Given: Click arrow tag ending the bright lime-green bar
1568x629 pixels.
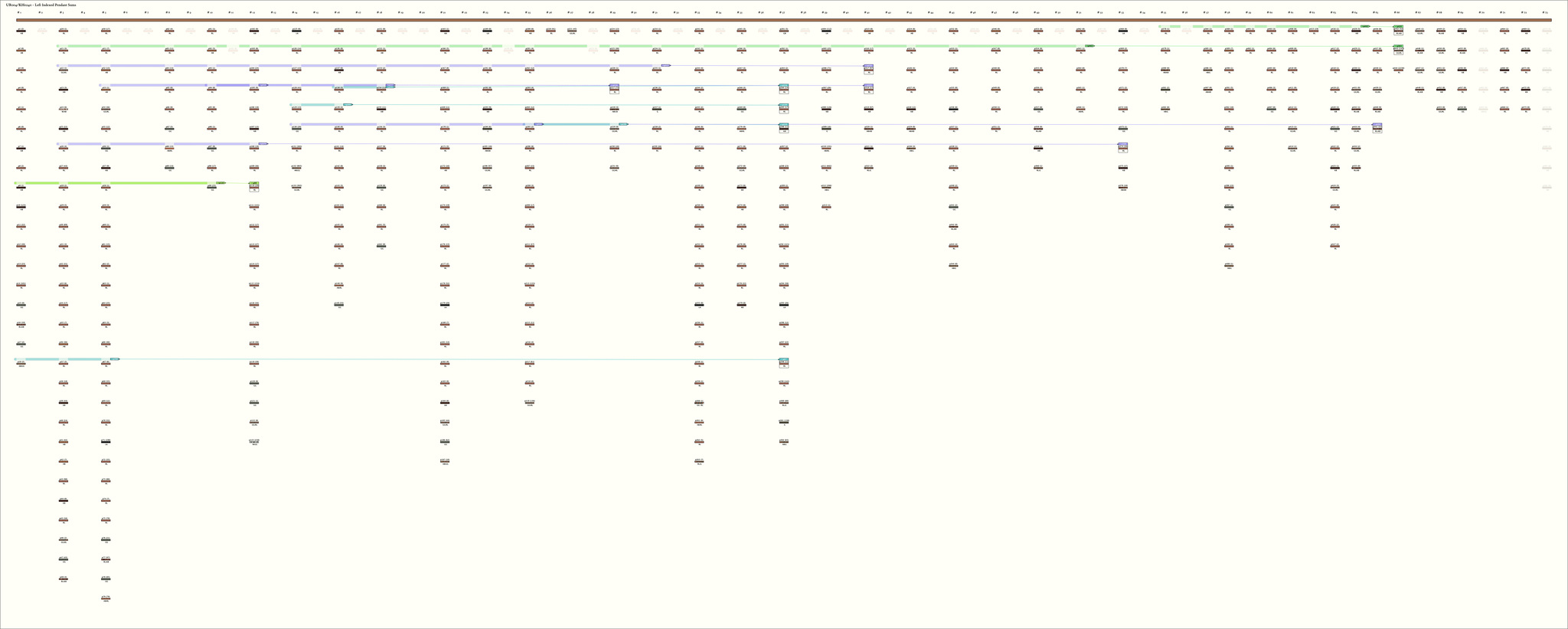Looking at the screenshot, I should [220, 183].
